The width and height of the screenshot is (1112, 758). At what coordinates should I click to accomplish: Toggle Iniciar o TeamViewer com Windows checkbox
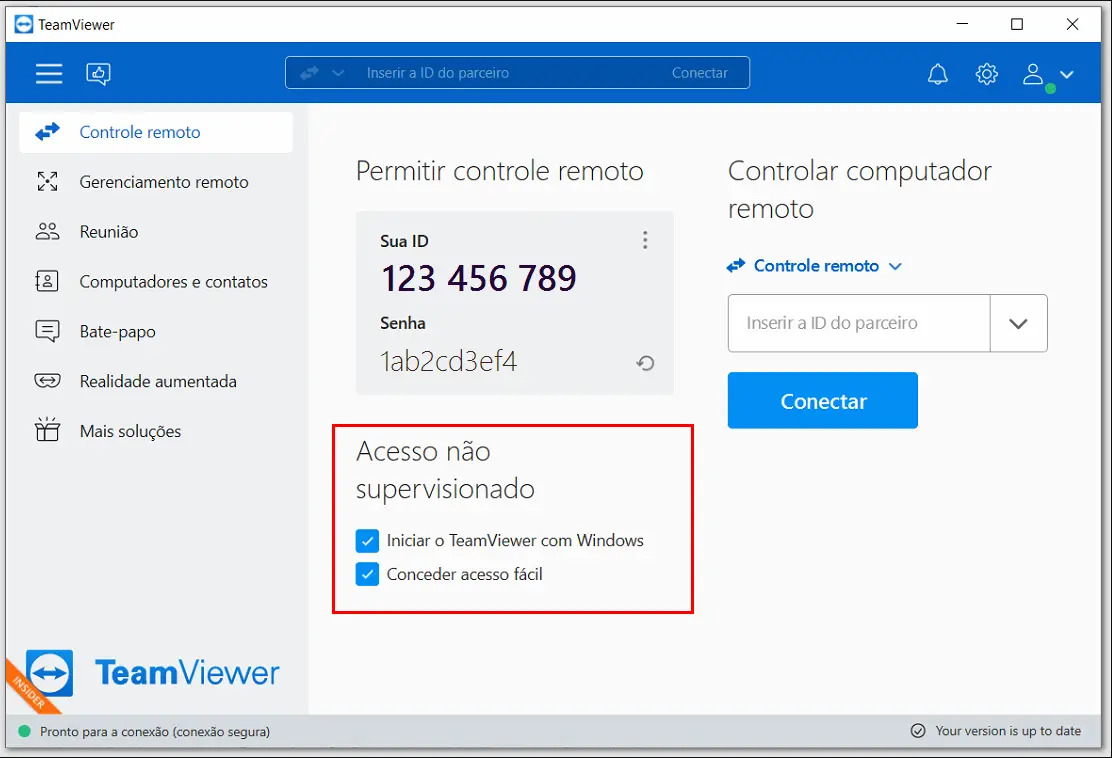pyautogui.click(x=367, y=541)
